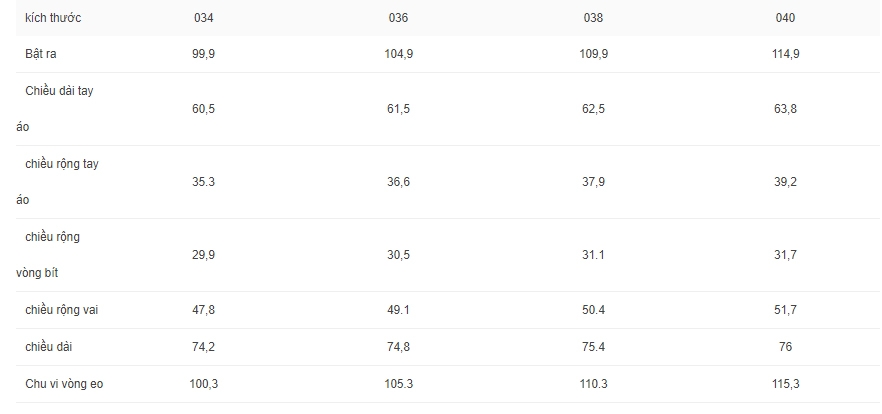This screenshot has height=414, width=882.
Task: Click shoulder width value 47,8
Action: pyautogui.click(x=203, y=310)
